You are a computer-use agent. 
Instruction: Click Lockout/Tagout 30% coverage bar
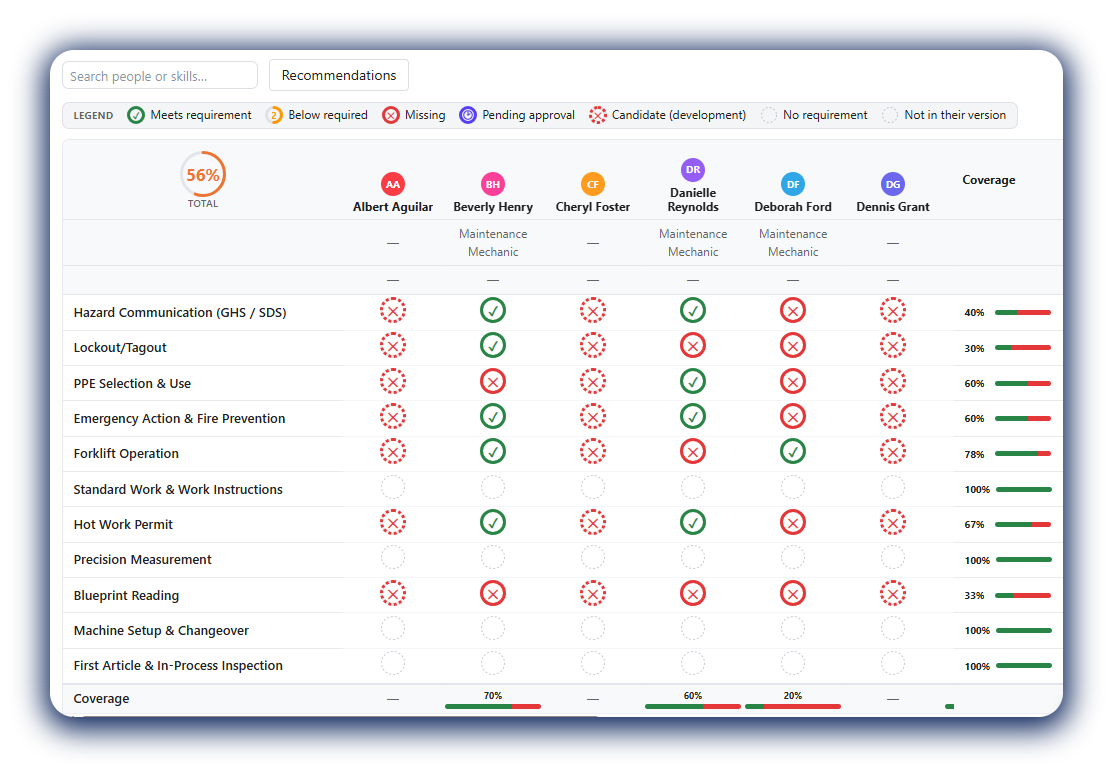pyautogui.click(x=1023, y=348)
